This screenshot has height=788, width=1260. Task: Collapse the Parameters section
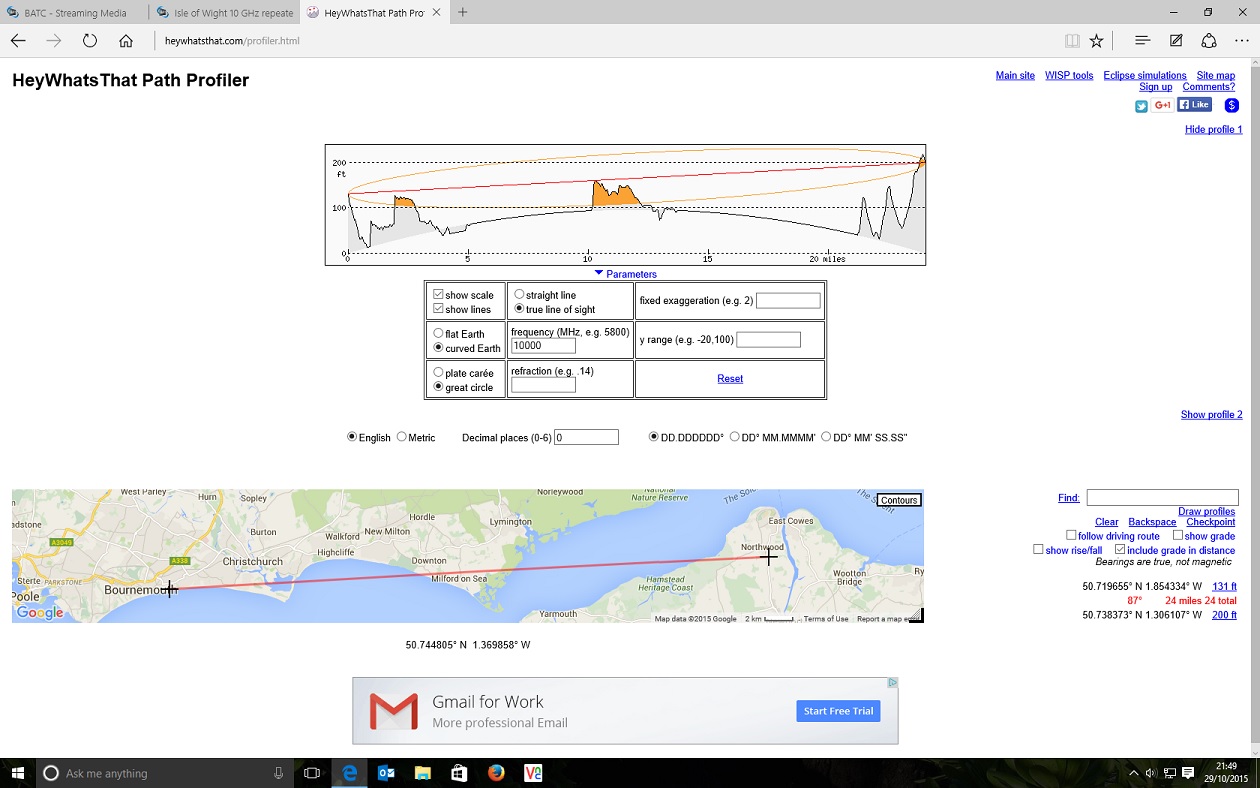[x=625, y=274]
